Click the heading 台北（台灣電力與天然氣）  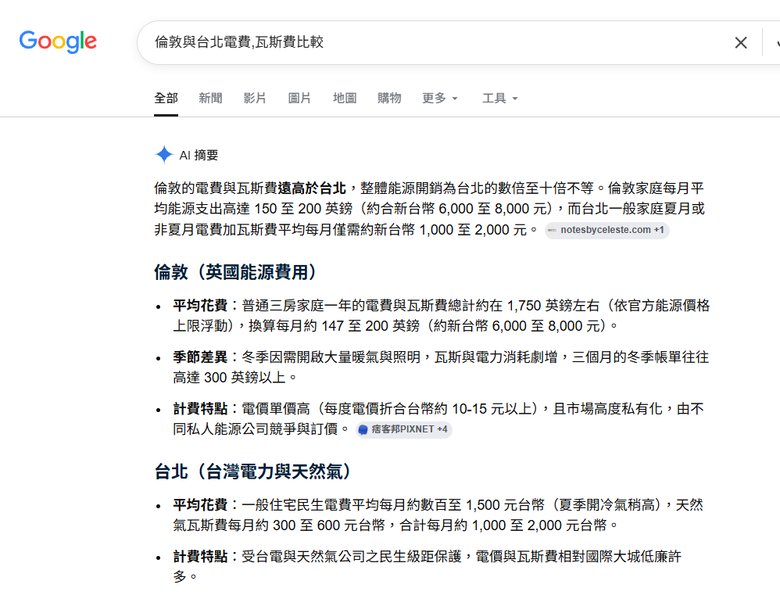coord(253,471)
